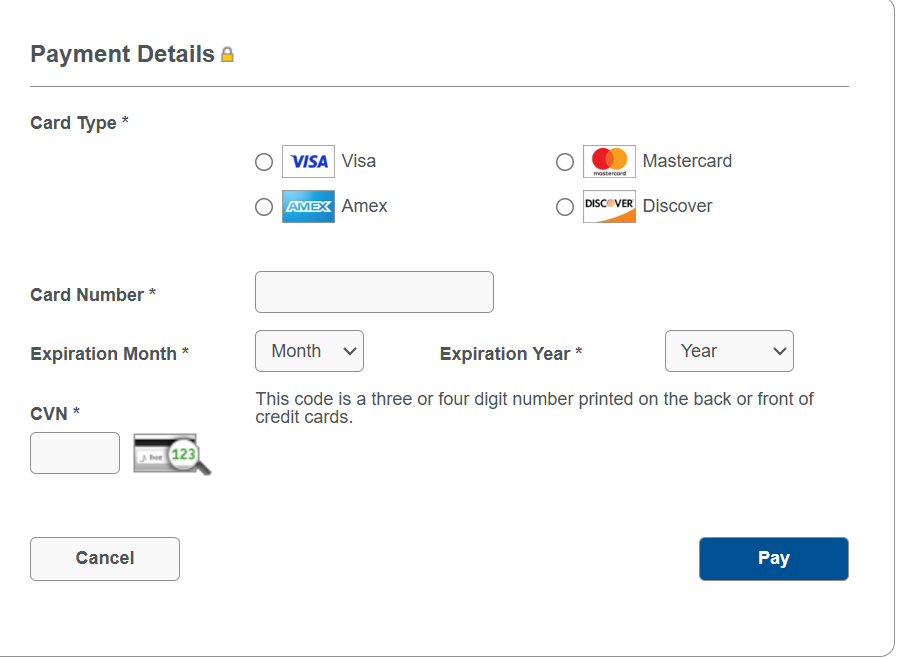Viewport: 898px width, 658px height.
Task: Open the Expiration Month dropdown
Action: point(309,351)
